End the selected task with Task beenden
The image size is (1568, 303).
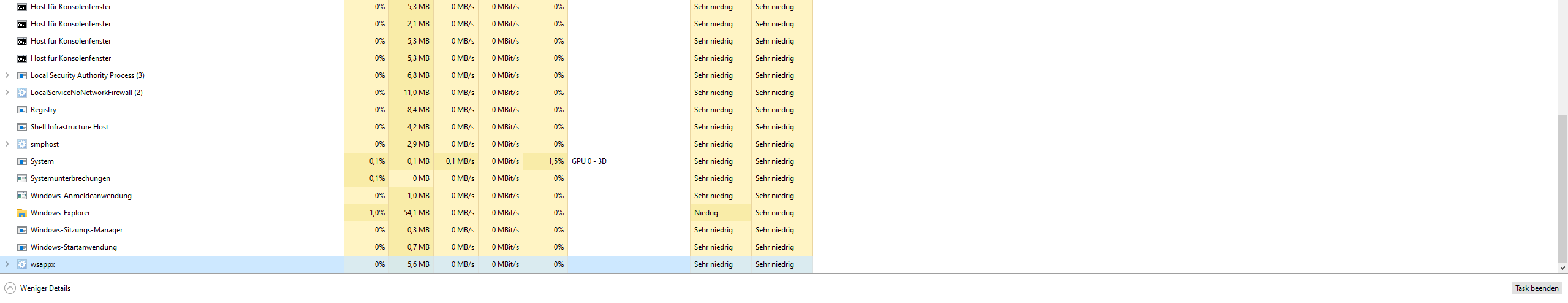(x=1537, y=288)
